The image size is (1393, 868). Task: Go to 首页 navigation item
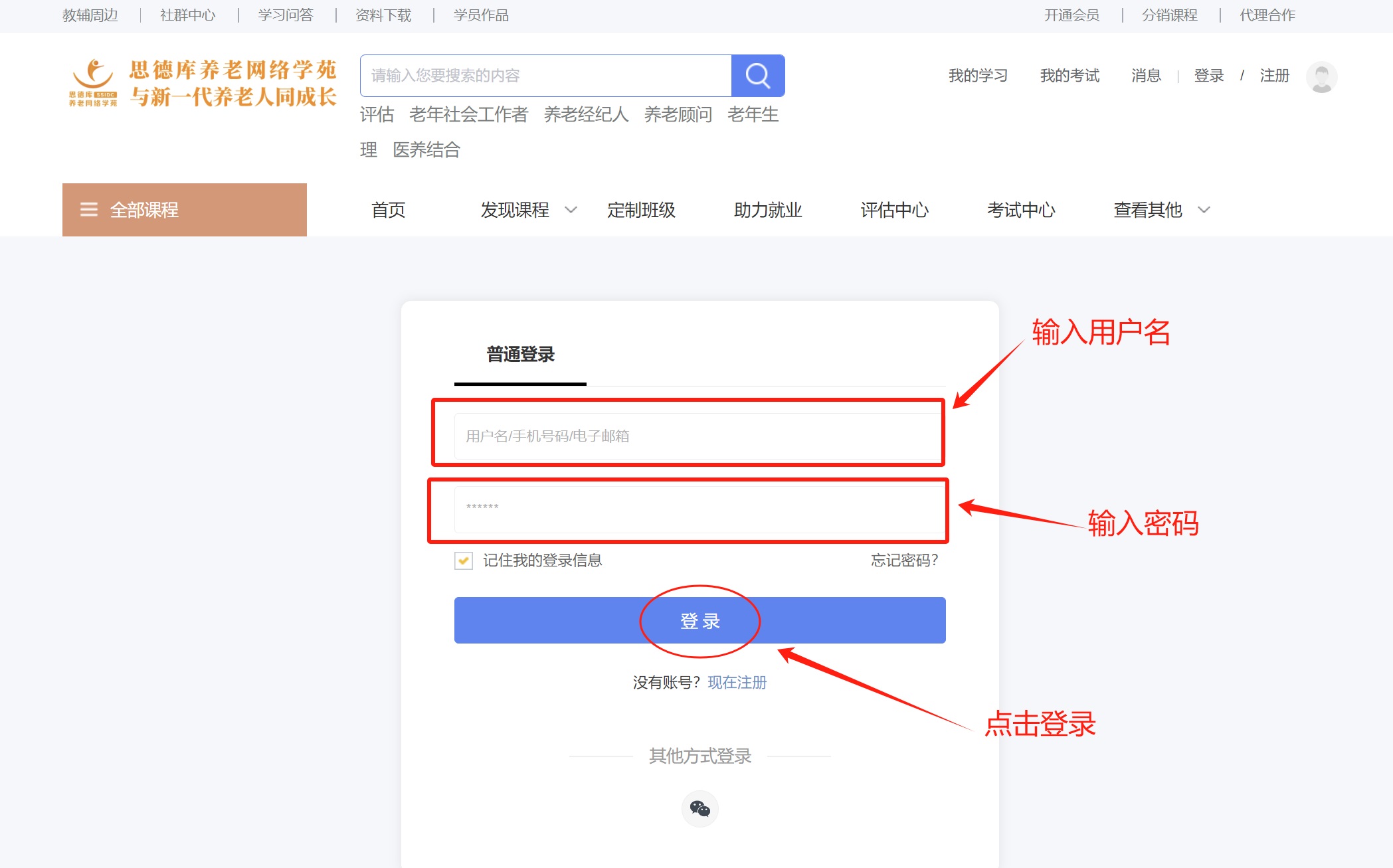[388, 210]
